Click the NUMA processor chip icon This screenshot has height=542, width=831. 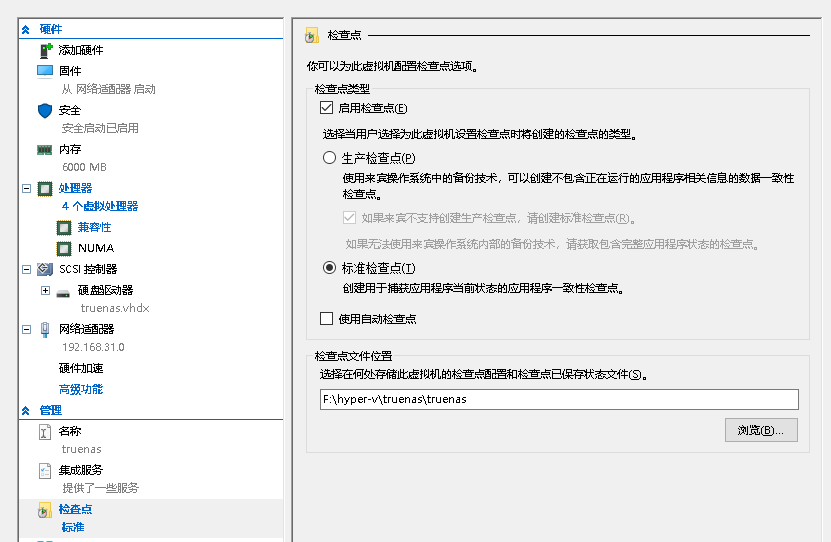pos(64,248)
